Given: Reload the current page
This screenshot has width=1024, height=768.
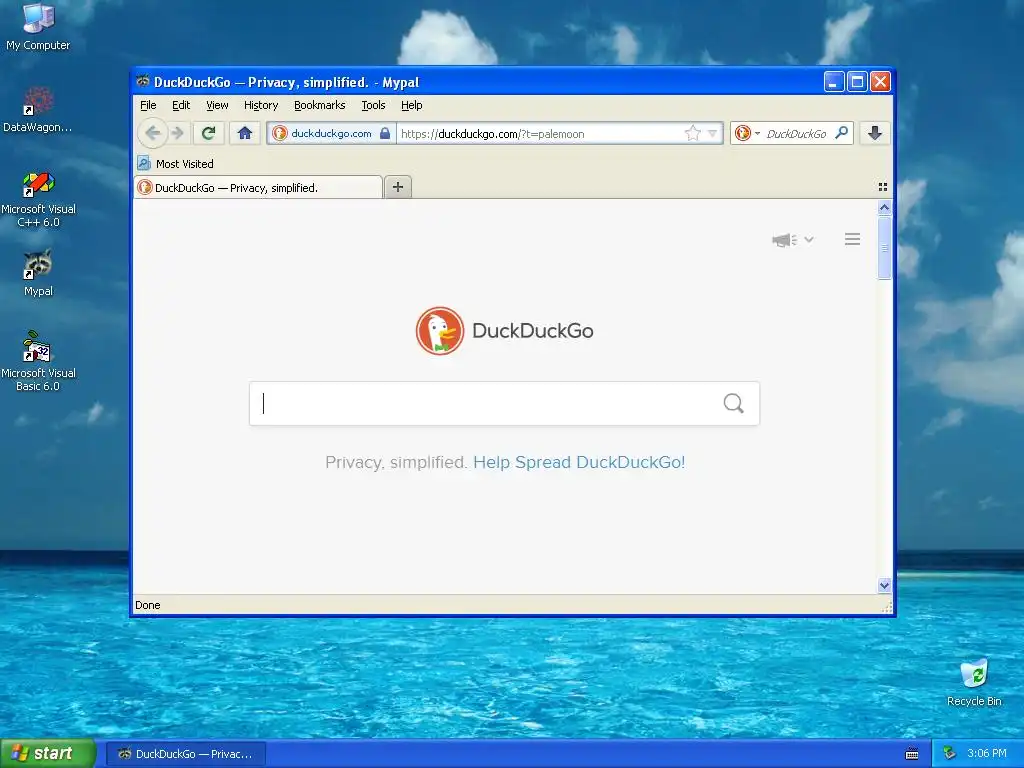Looking at the screenshot, I should coord(209,133).
